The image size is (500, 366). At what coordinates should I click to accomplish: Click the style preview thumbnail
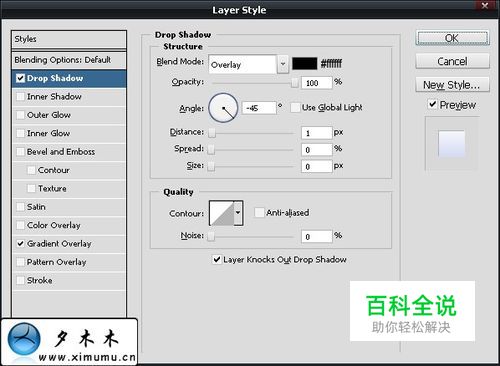coord(451,144)
